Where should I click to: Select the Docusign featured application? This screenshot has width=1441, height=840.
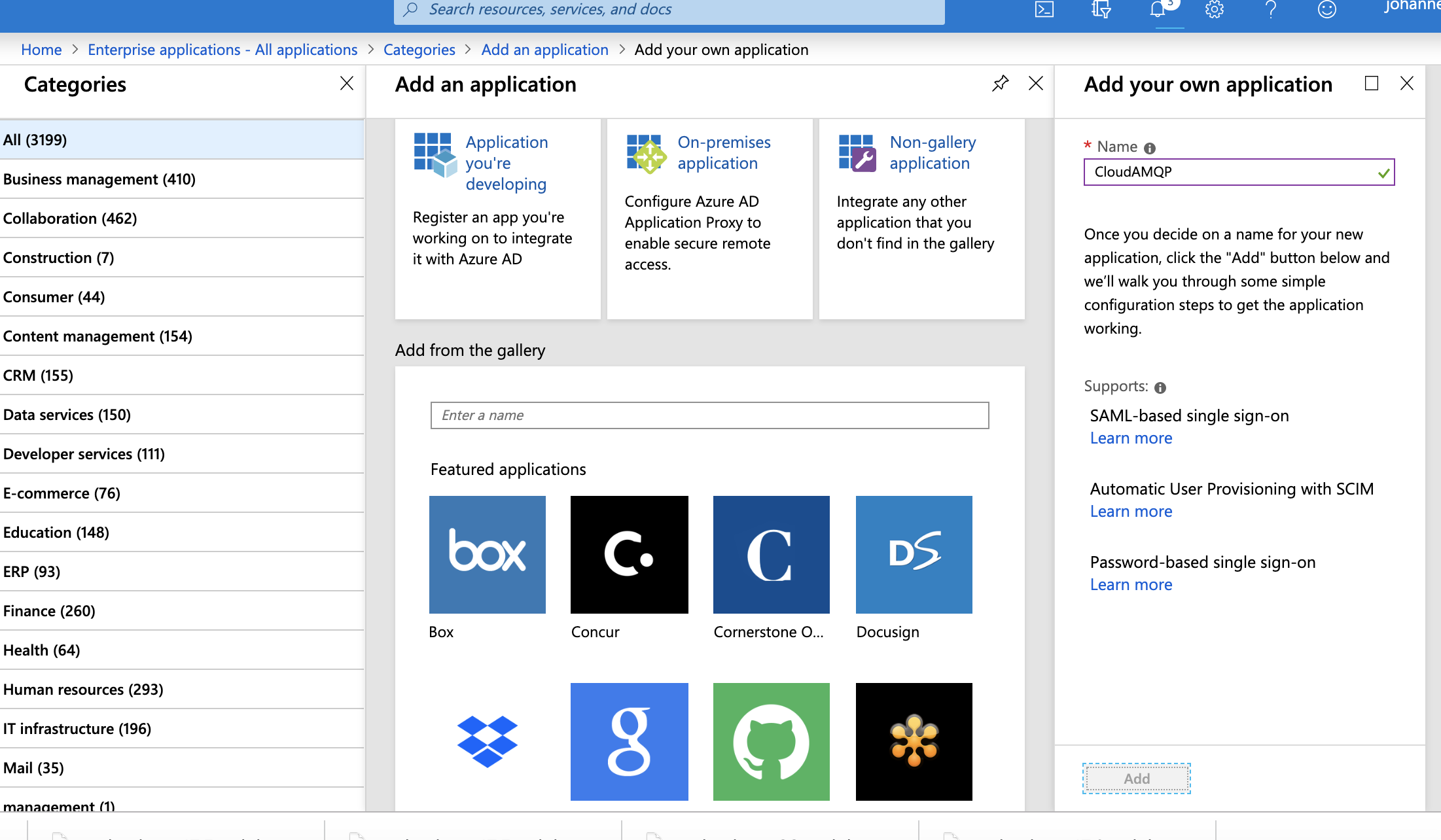coord(914,555)
